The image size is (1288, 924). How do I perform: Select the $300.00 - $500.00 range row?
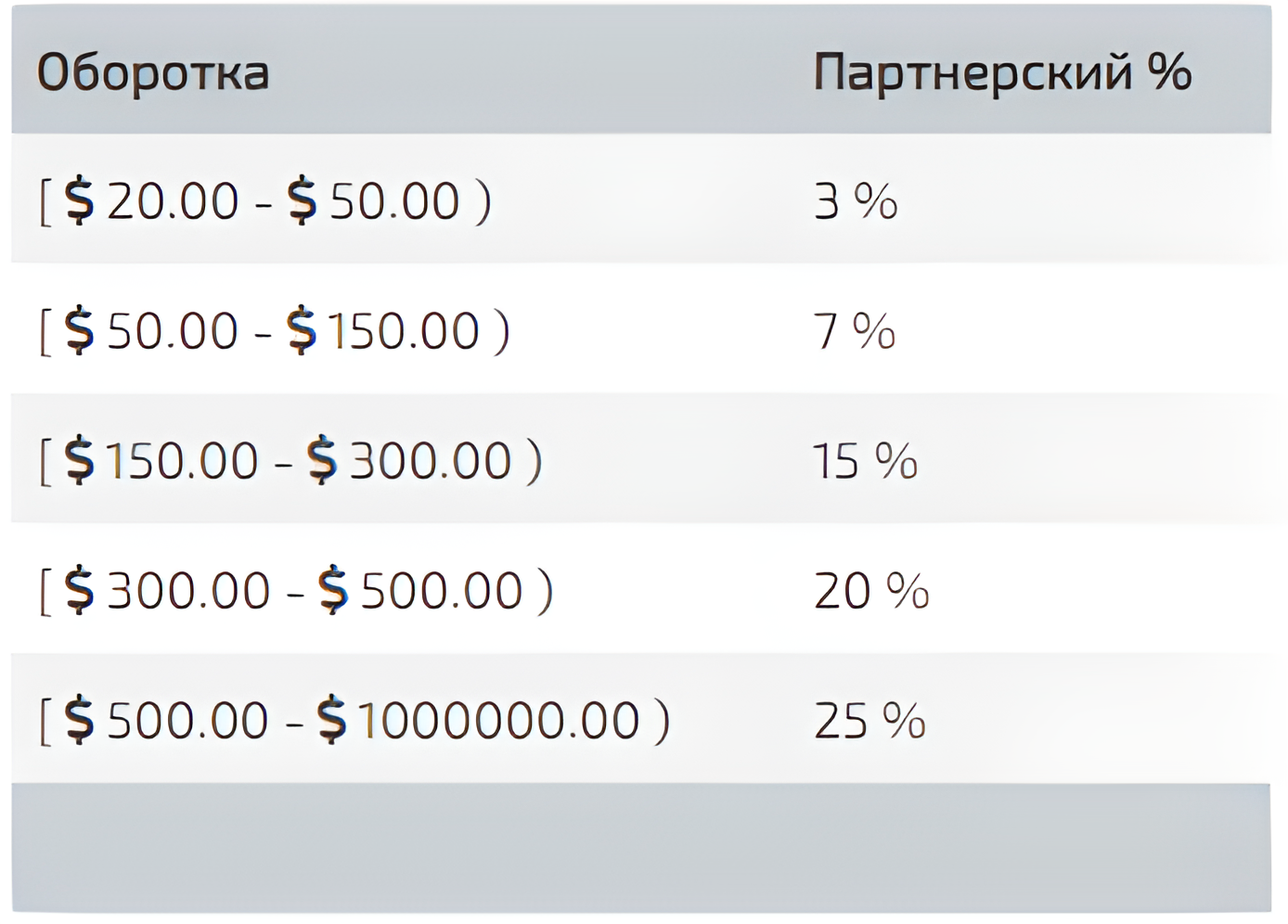[x=641, y=588]
